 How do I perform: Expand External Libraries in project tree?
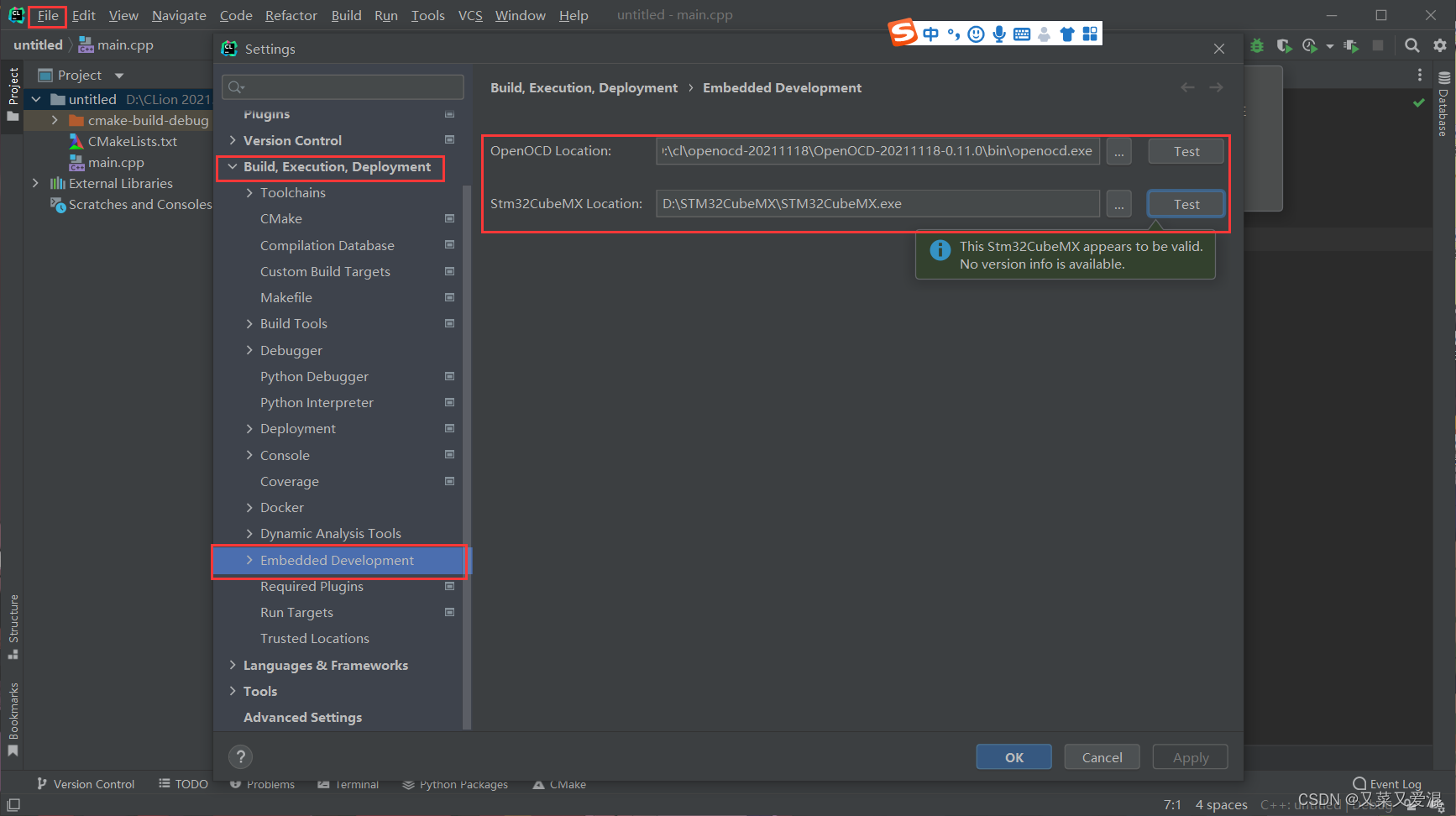tap(35, 183)
